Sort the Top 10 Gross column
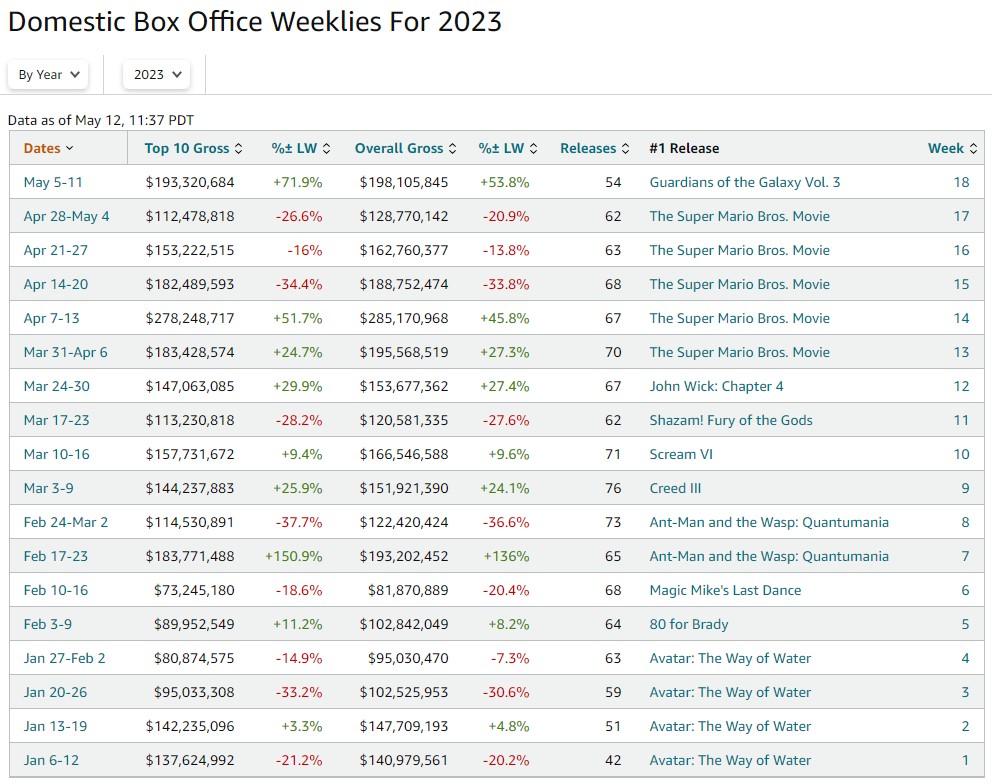This screenshot has width=992, height=784. pos(188,148)
